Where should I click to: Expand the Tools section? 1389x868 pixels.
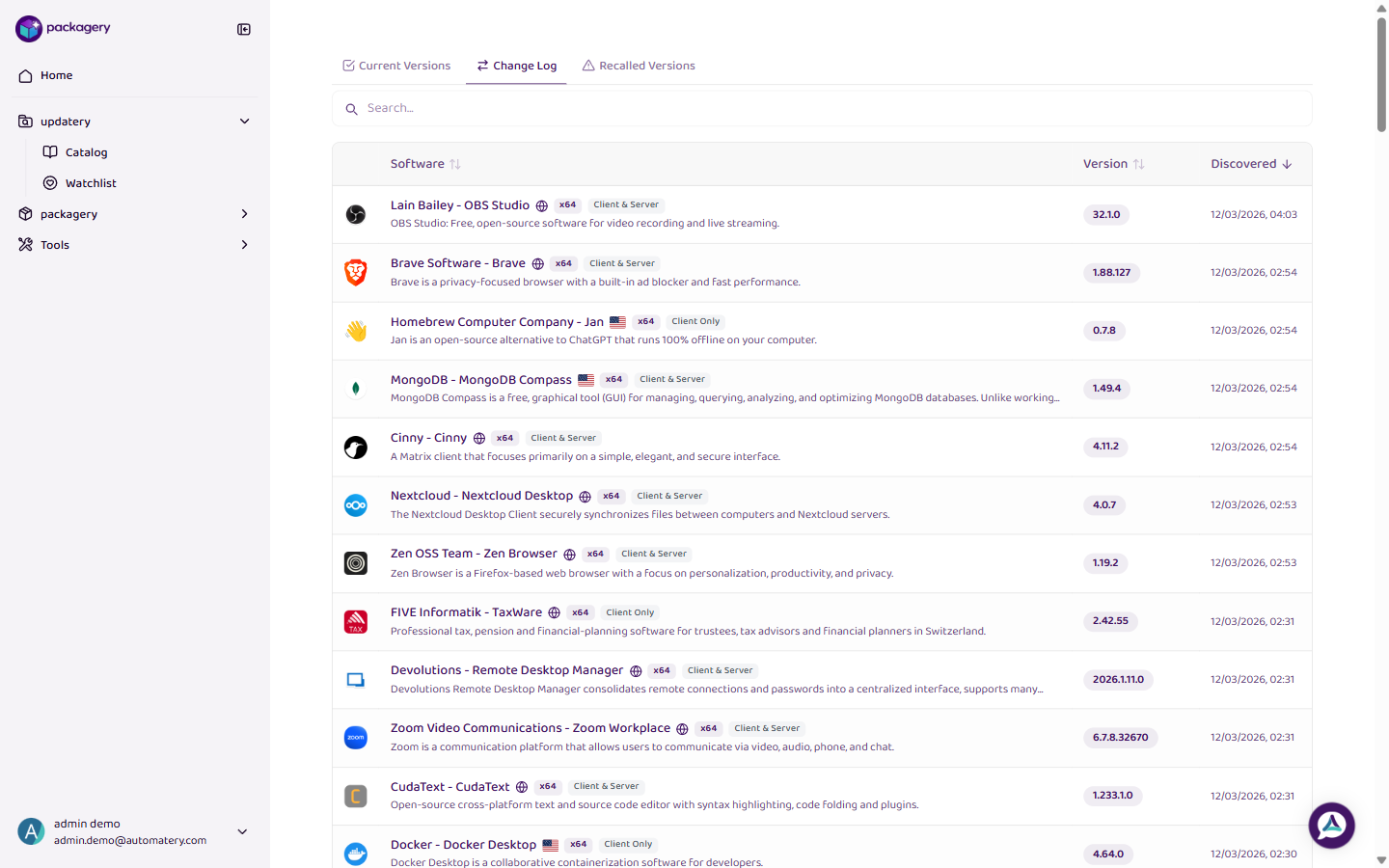click(x=244, y=244)
